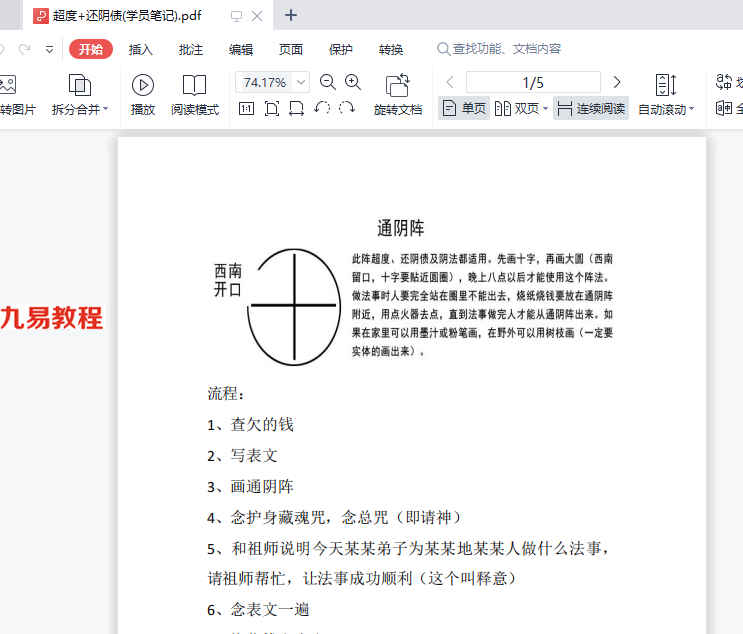
Task: Click the 通阴阵 document heading
Action: coord(400,228)
